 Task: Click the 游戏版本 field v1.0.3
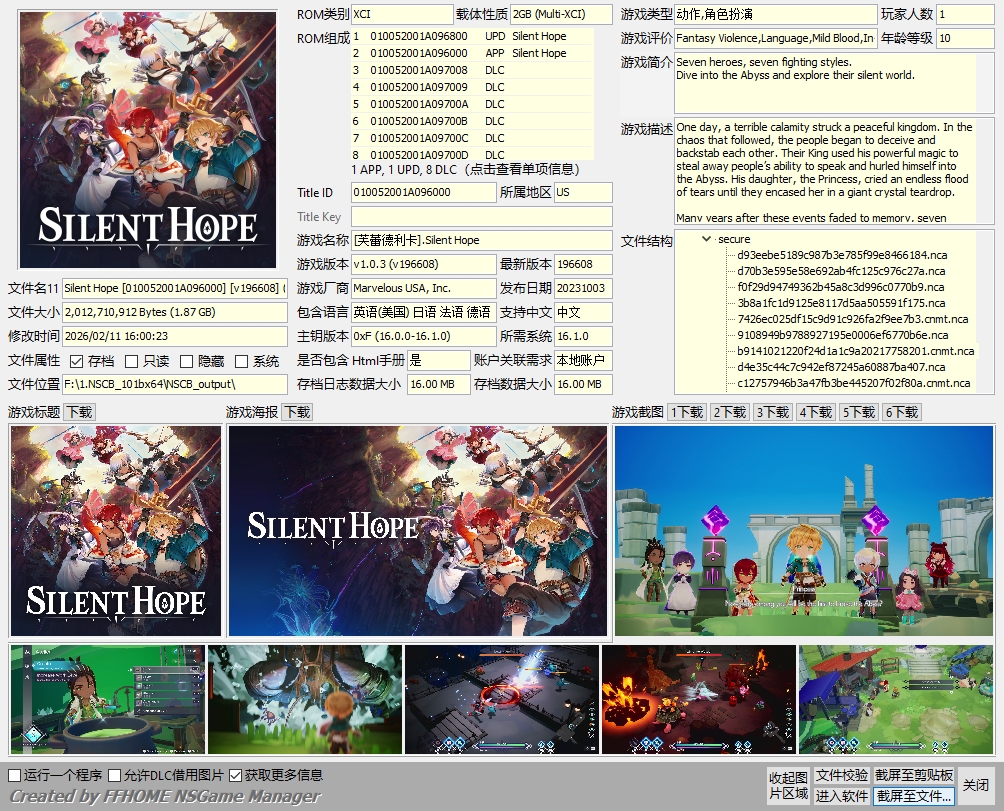tap(423, 264)
